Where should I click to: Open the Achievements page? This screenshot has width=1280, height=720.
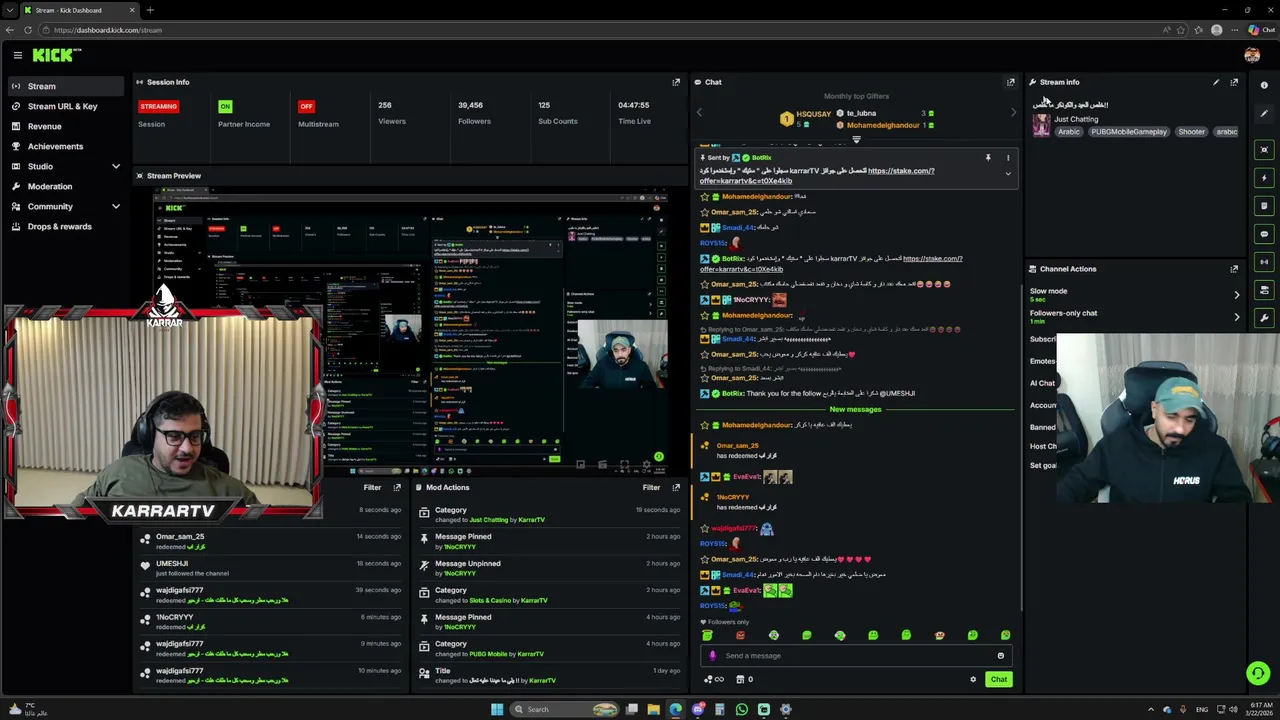68,146
